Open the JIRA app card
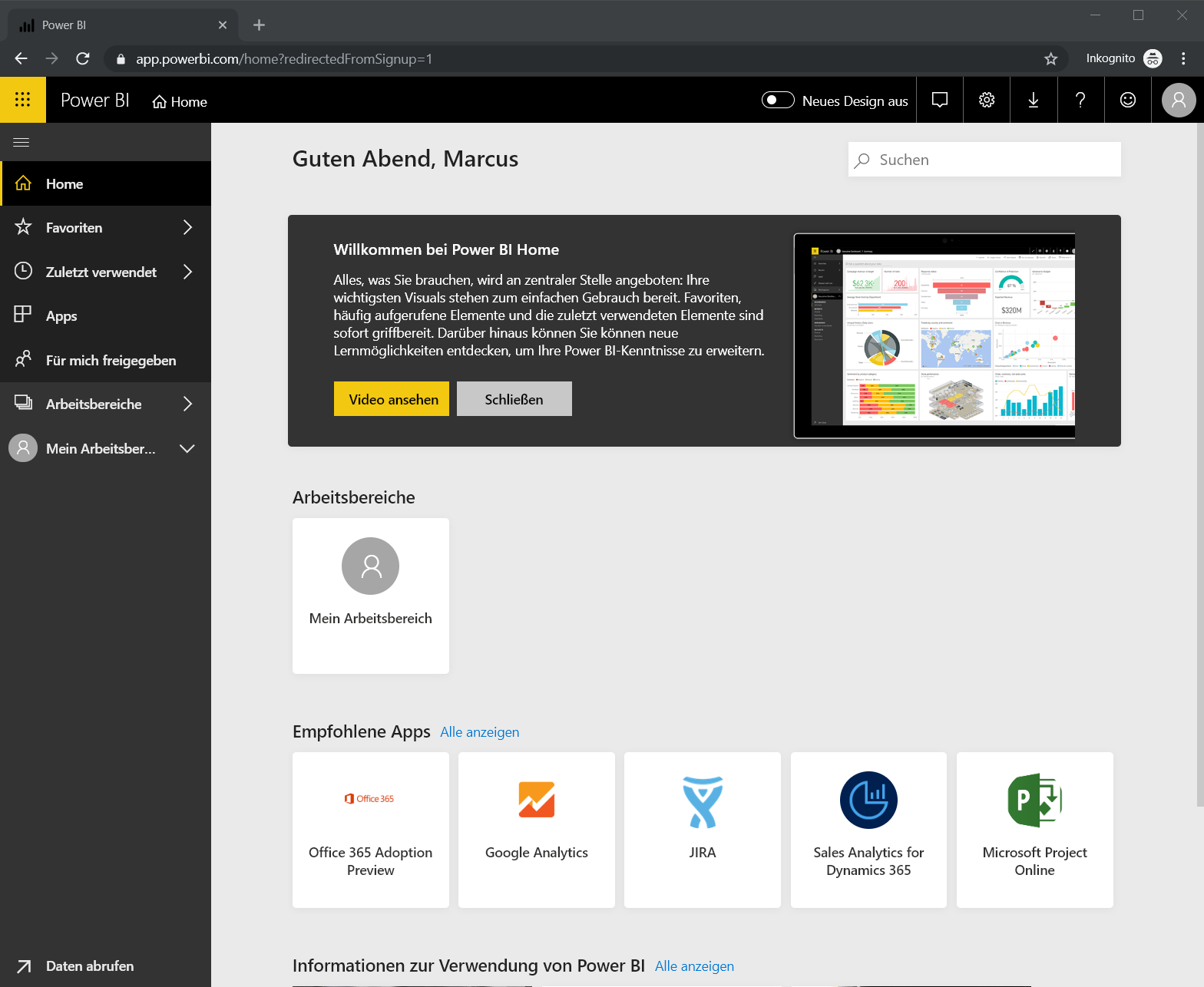This screenshot has width=1204, height=987. tap(703, 830)
